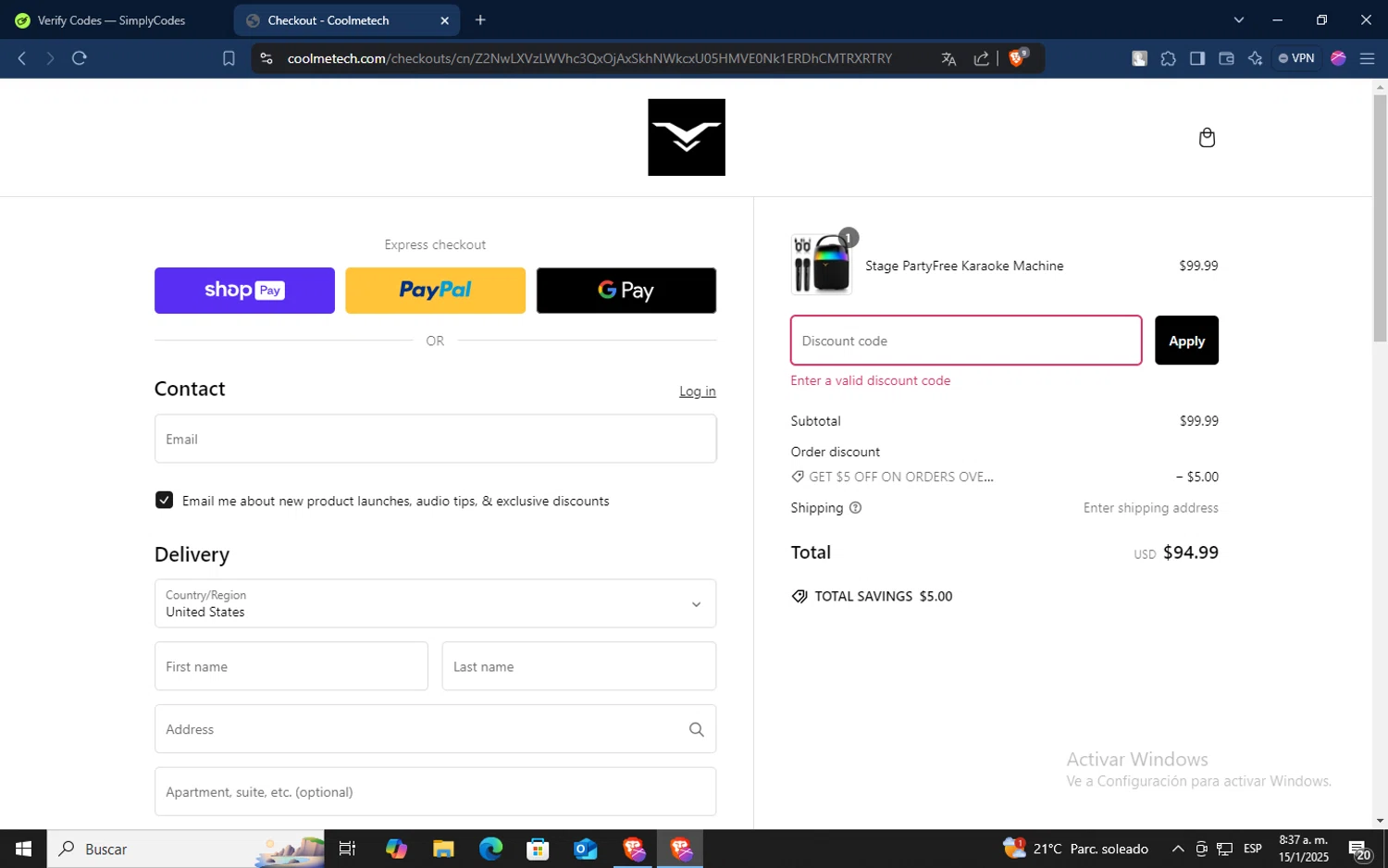Viewport: 1388px width, 868px height.
Task: Click the Last name field
Action: tap(579, 666)
